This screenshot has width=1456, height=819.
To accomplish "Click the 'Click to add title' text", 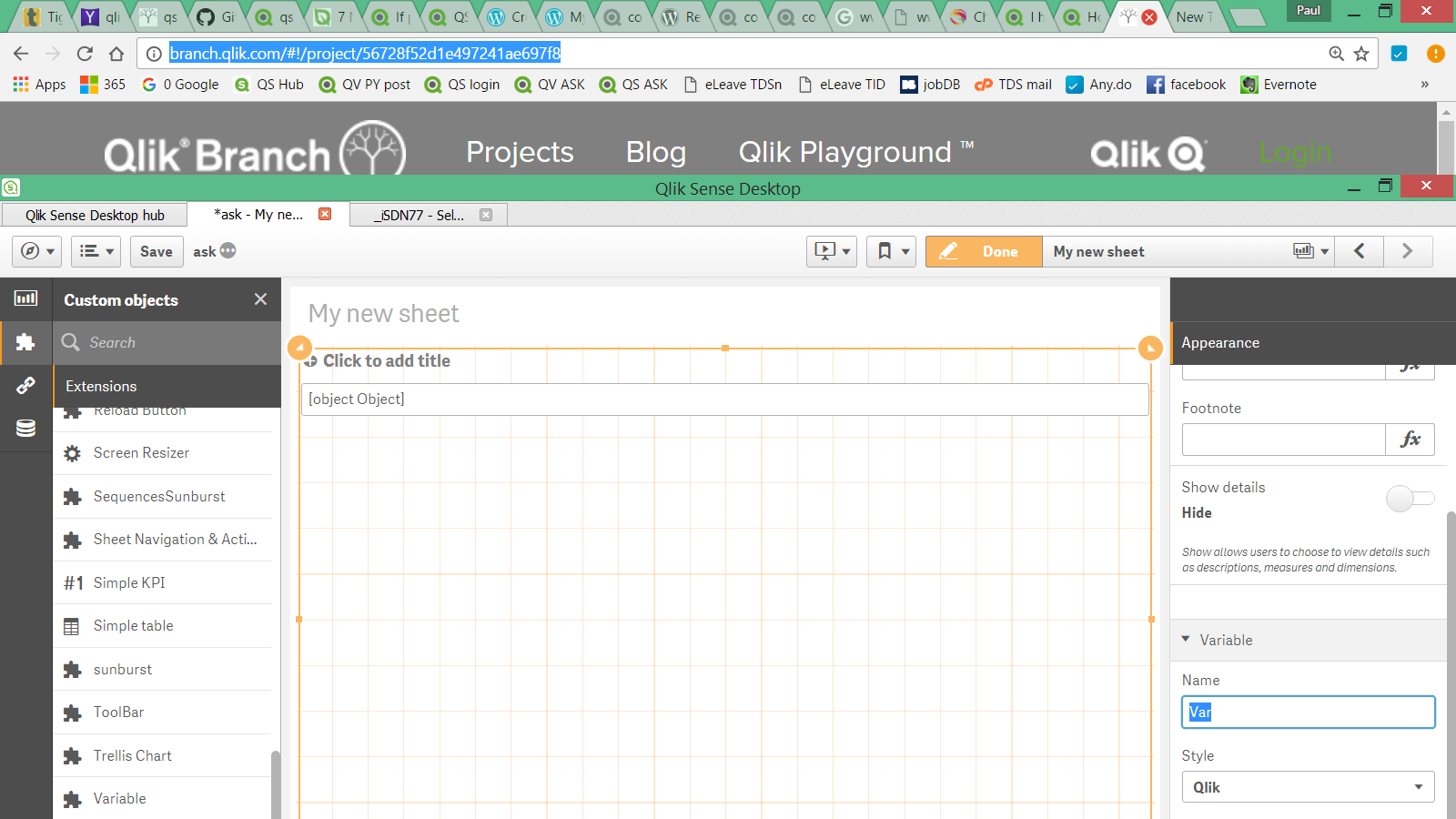I will [387, 361].
